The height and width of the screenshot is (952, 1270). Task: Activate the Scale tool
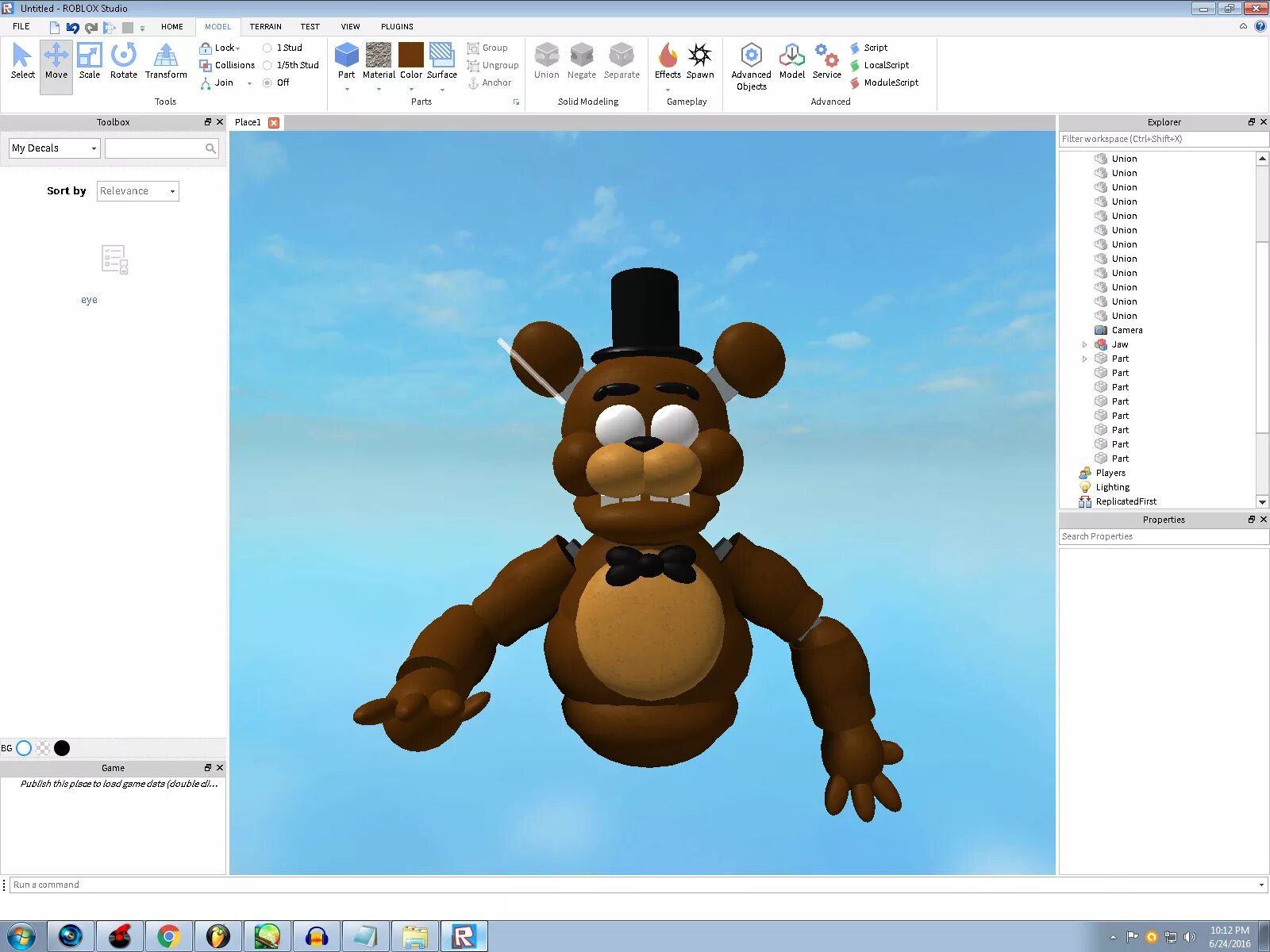click(90, 62)
